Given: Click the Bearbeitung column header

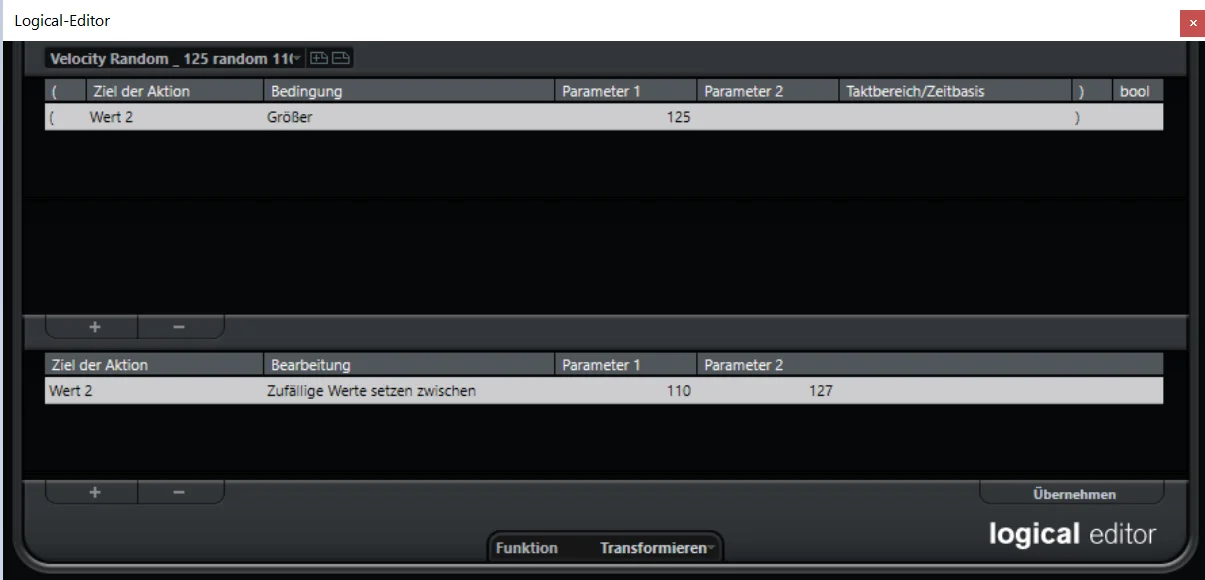Looking at the screenshot, I should tap(409, 365).
